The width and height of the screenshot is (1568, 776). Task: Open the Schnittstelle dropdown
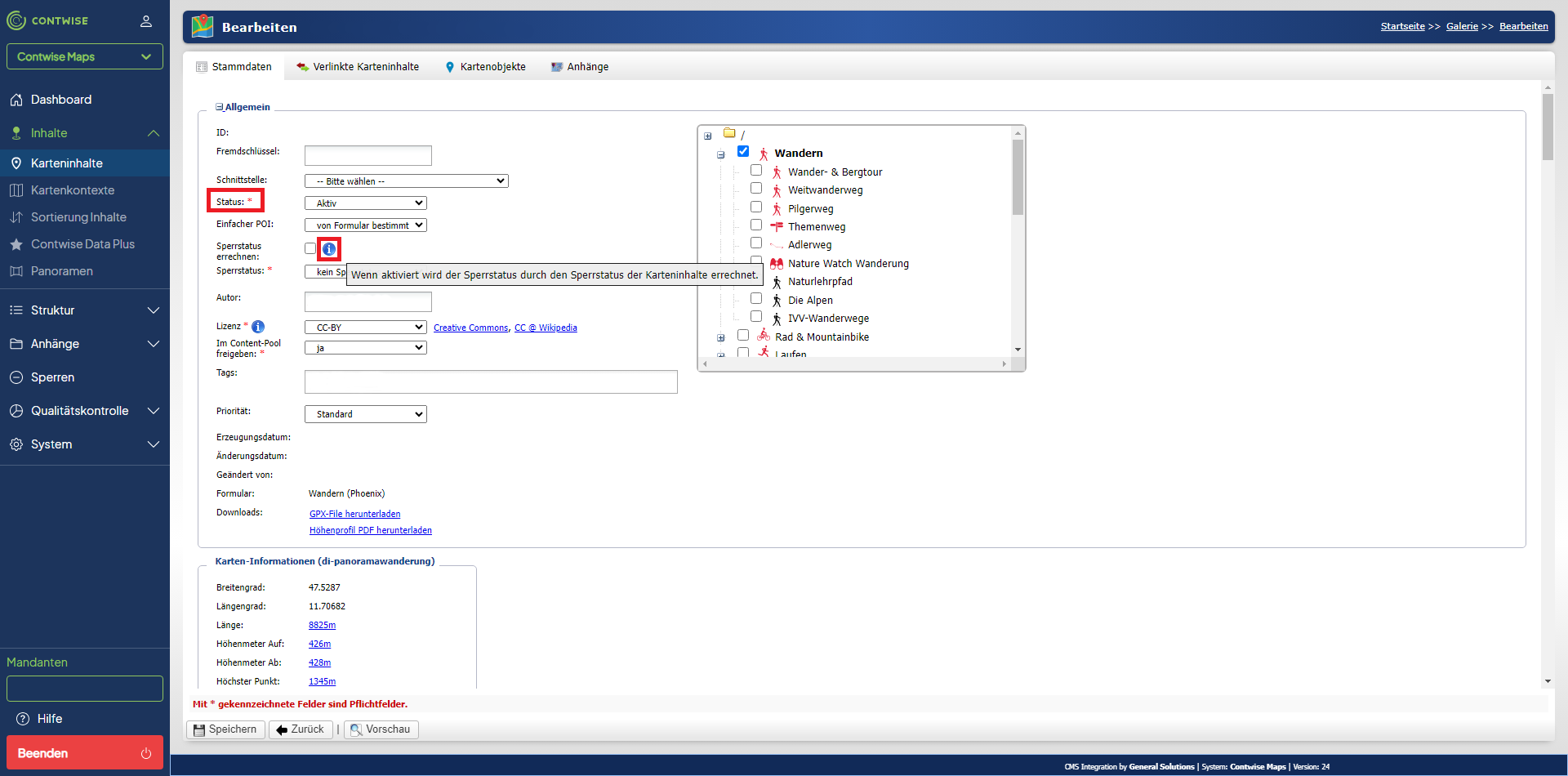[x=407, y=181]
